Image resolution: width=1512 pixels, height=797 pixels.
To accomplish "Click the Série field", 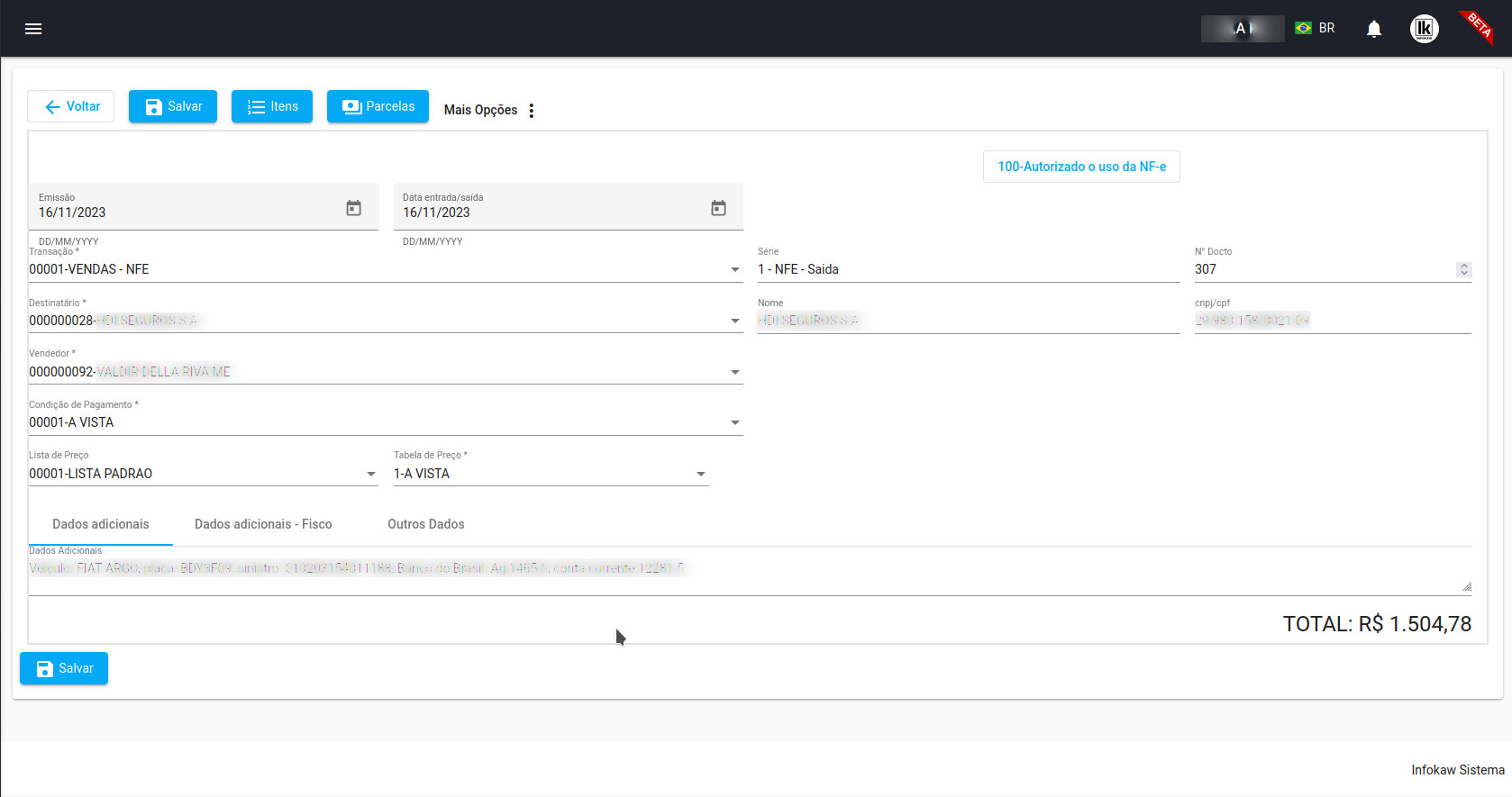I will (969, 269).
